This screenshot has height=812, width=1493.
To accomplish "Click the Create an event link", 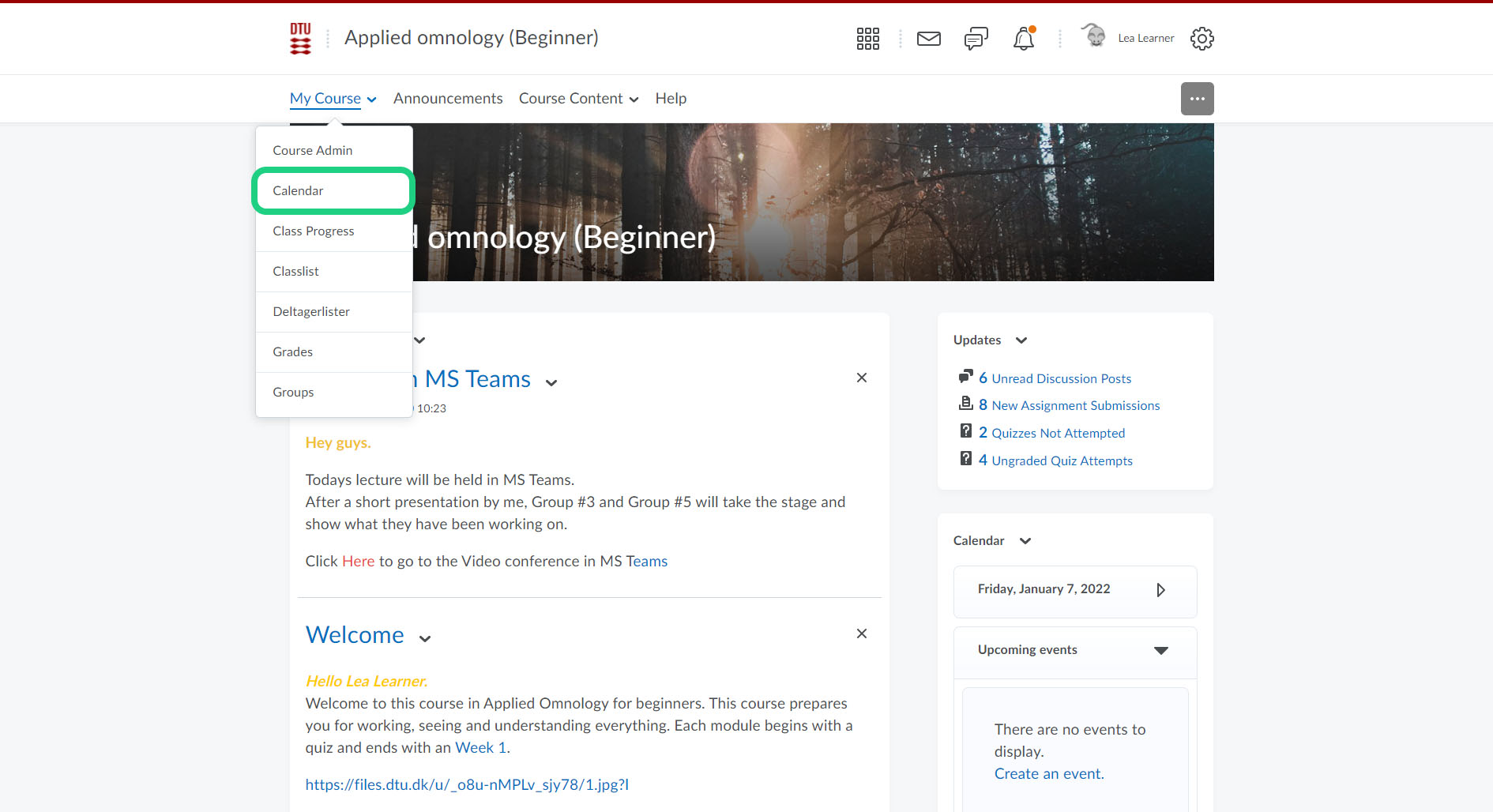I will (1048, 774).
